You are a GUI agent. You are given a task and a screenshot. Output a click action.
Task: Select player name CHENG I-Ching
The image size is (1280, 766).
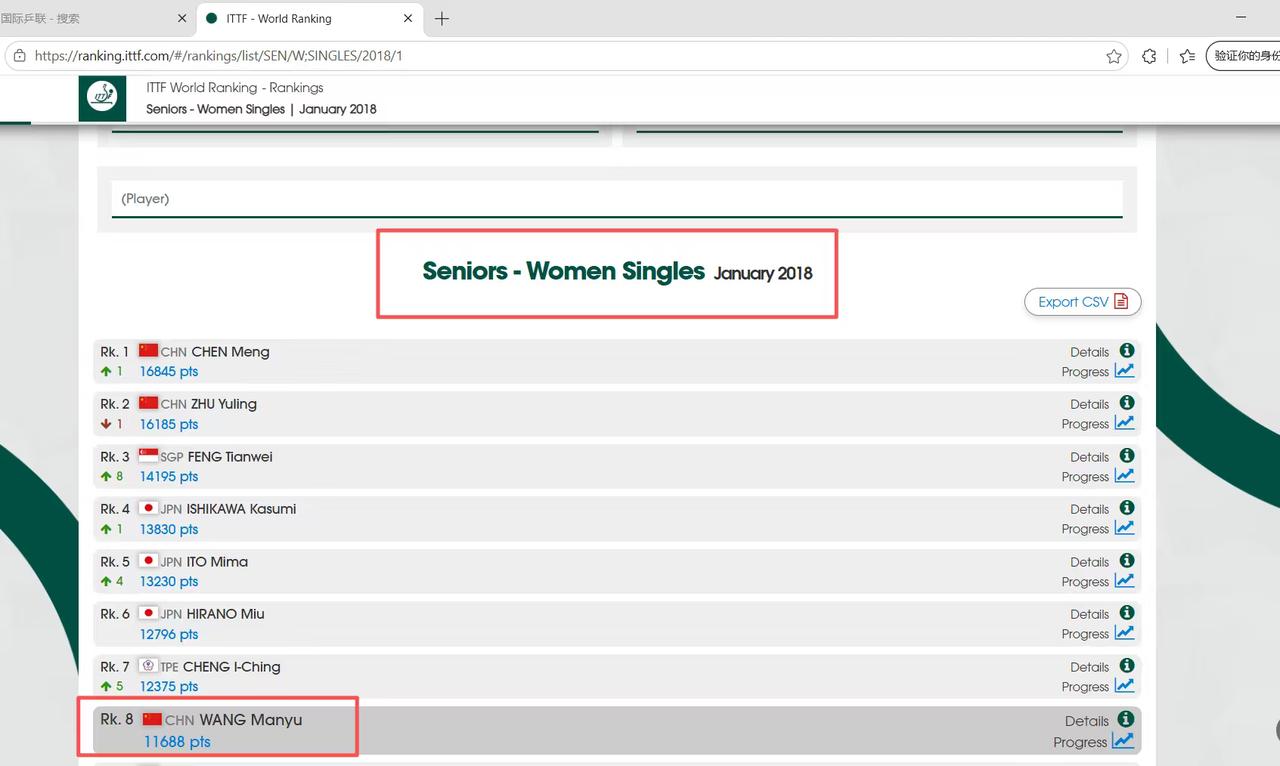click(x=232, y=667)
